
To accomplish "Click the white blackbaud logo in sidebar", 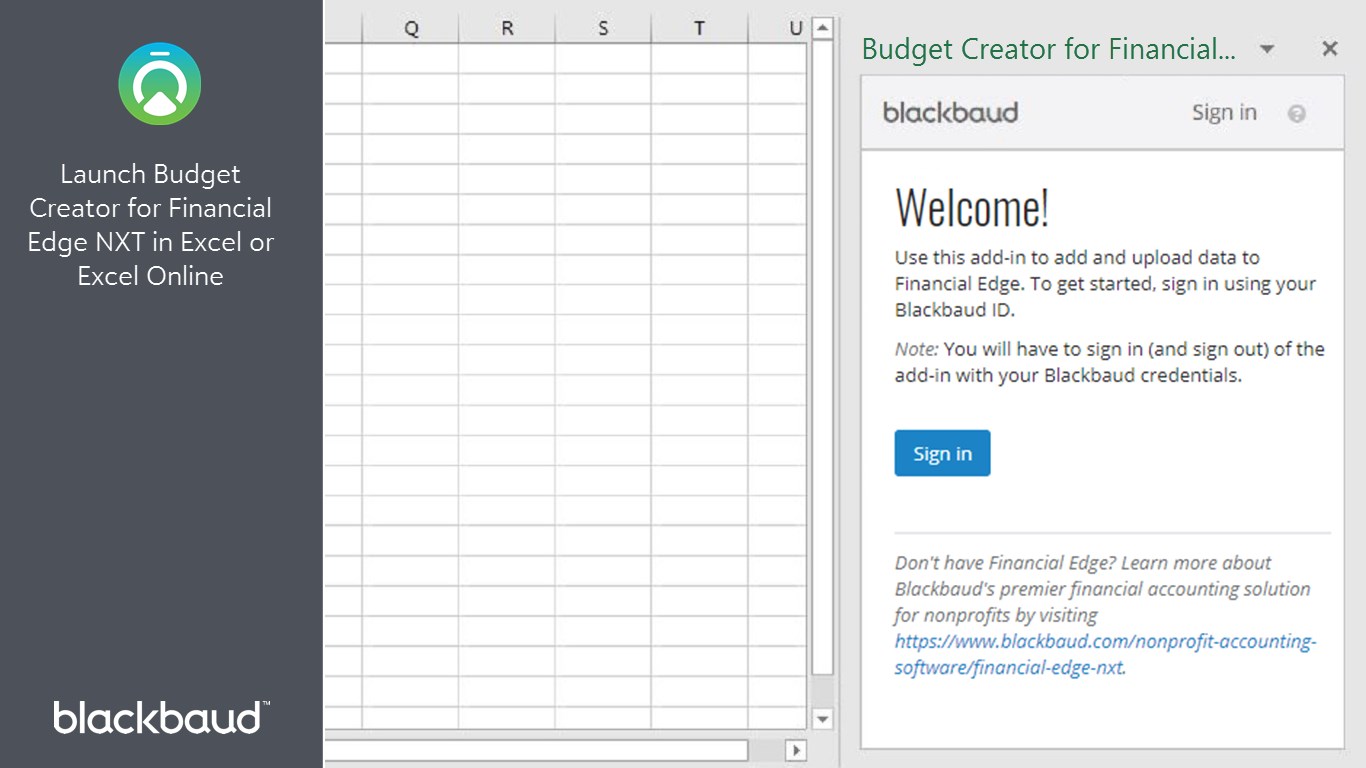I will click(x=161, y=717).
